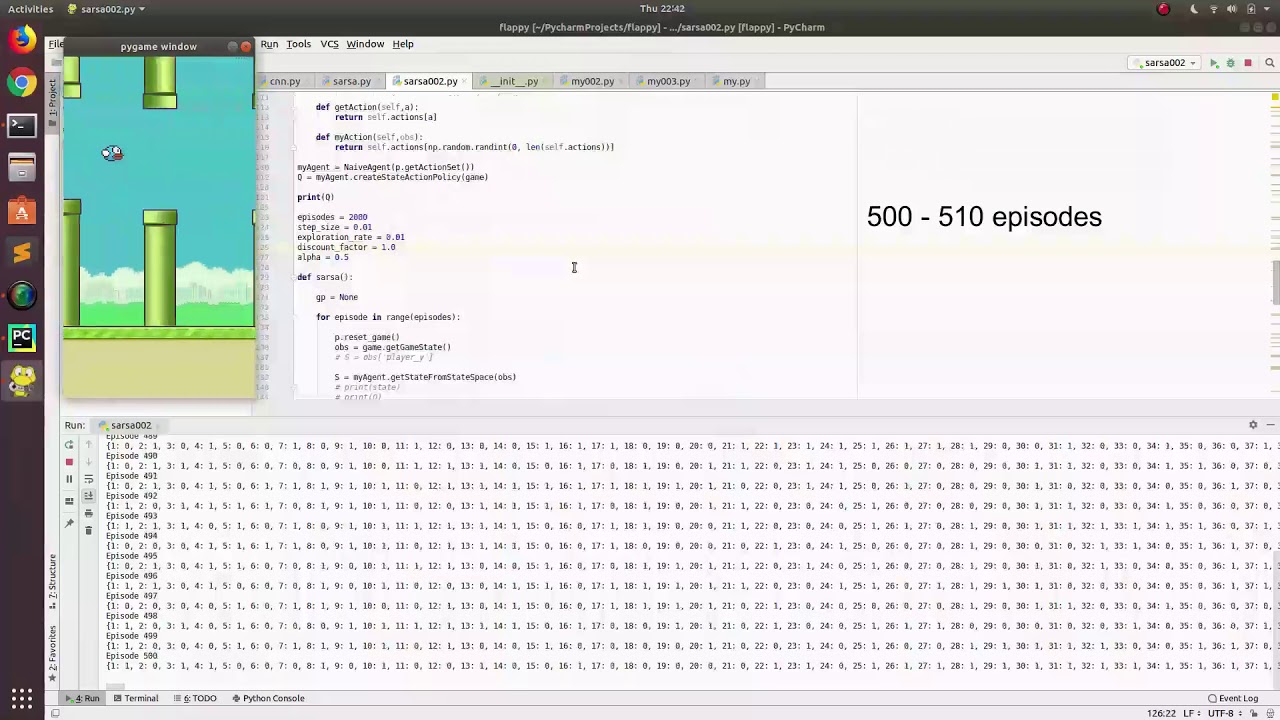Open the sarsa002 run configuration dropdown

[1164, 63]
